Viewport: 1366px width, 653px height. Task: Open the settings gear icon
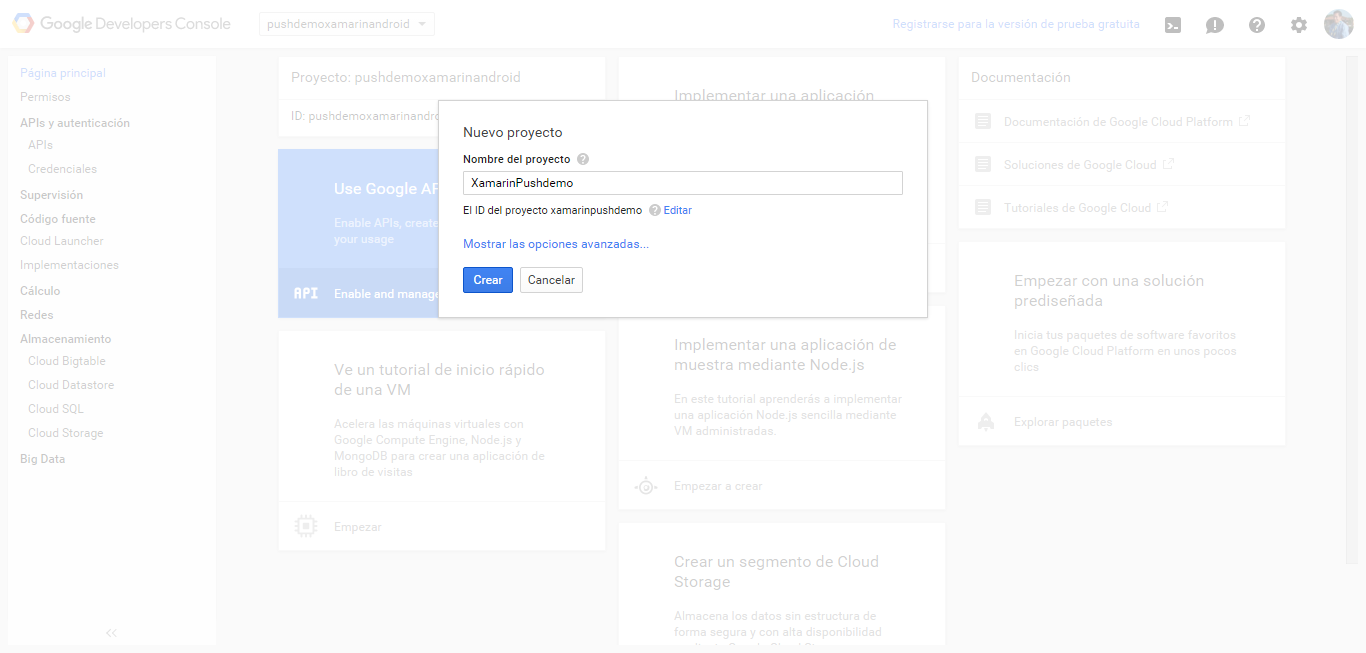[x=1299, y=25]
